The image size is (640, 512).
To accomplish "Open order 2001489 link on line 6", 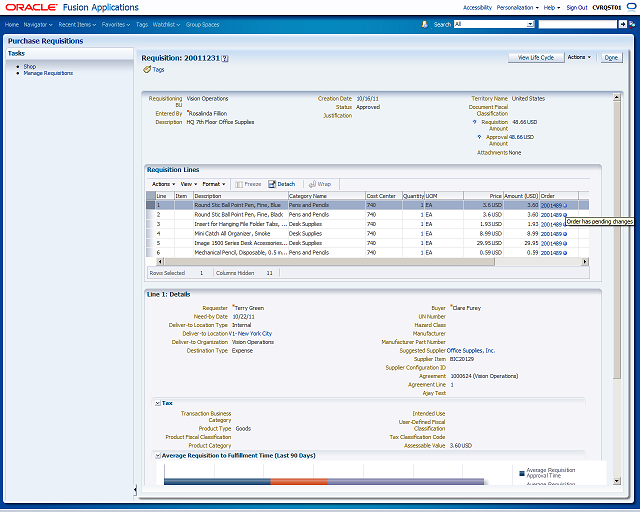I will tap(551, 253).
